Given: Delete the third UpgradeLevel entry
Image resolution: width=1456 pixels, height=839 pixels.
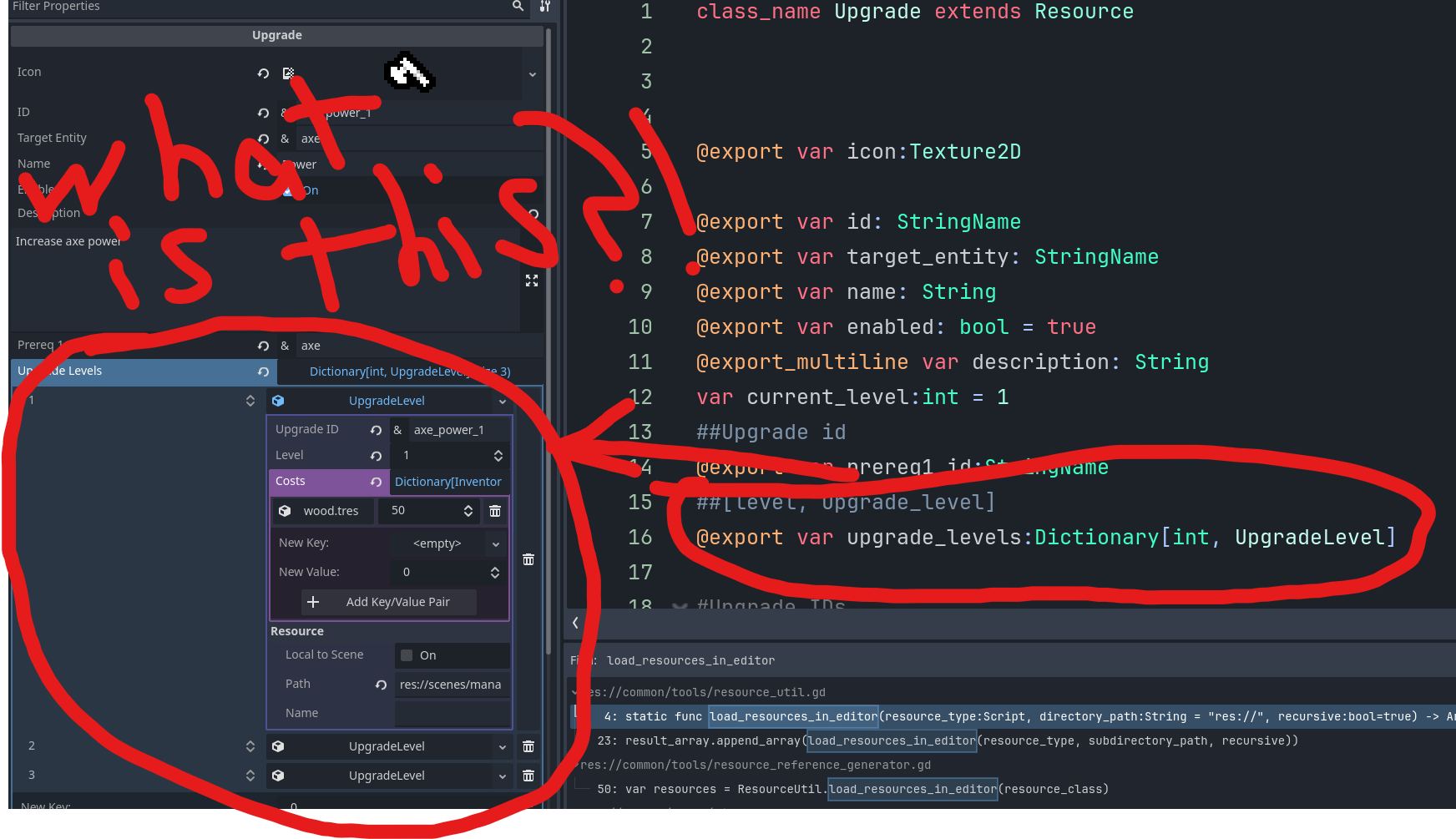Looking at the screenshot, I should (528, 776).
